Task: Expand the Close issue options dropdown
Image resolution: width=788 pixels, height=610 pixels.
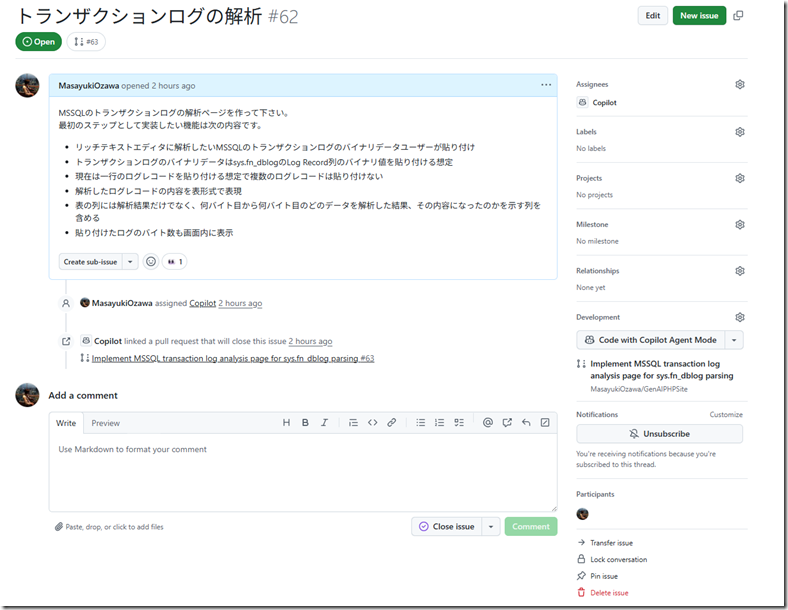Action: [x=491, y=527]
